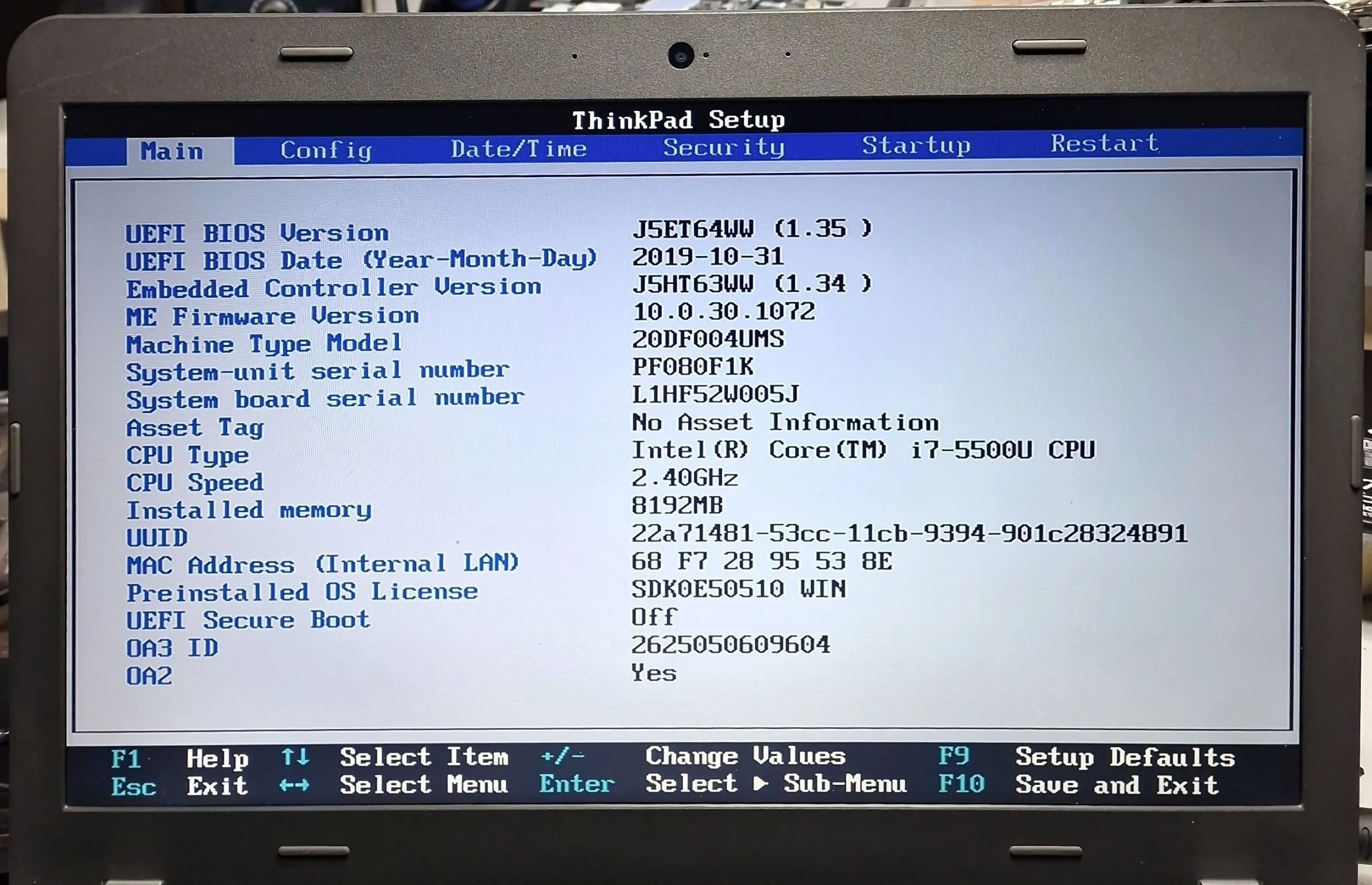Image resolution: width=1372 pixels, height=885 pixels.
Task: Click Embedded Controller Version label
Action: 334,287
